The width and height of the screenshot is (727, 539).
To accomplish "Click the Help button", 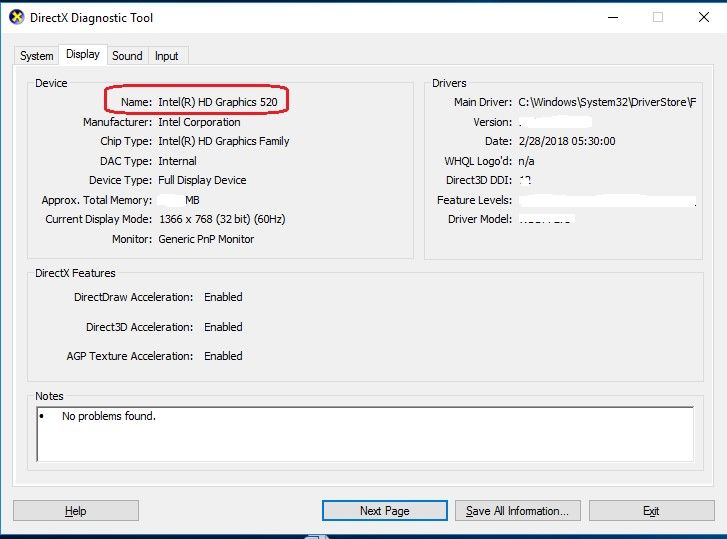I will point(76,511).
